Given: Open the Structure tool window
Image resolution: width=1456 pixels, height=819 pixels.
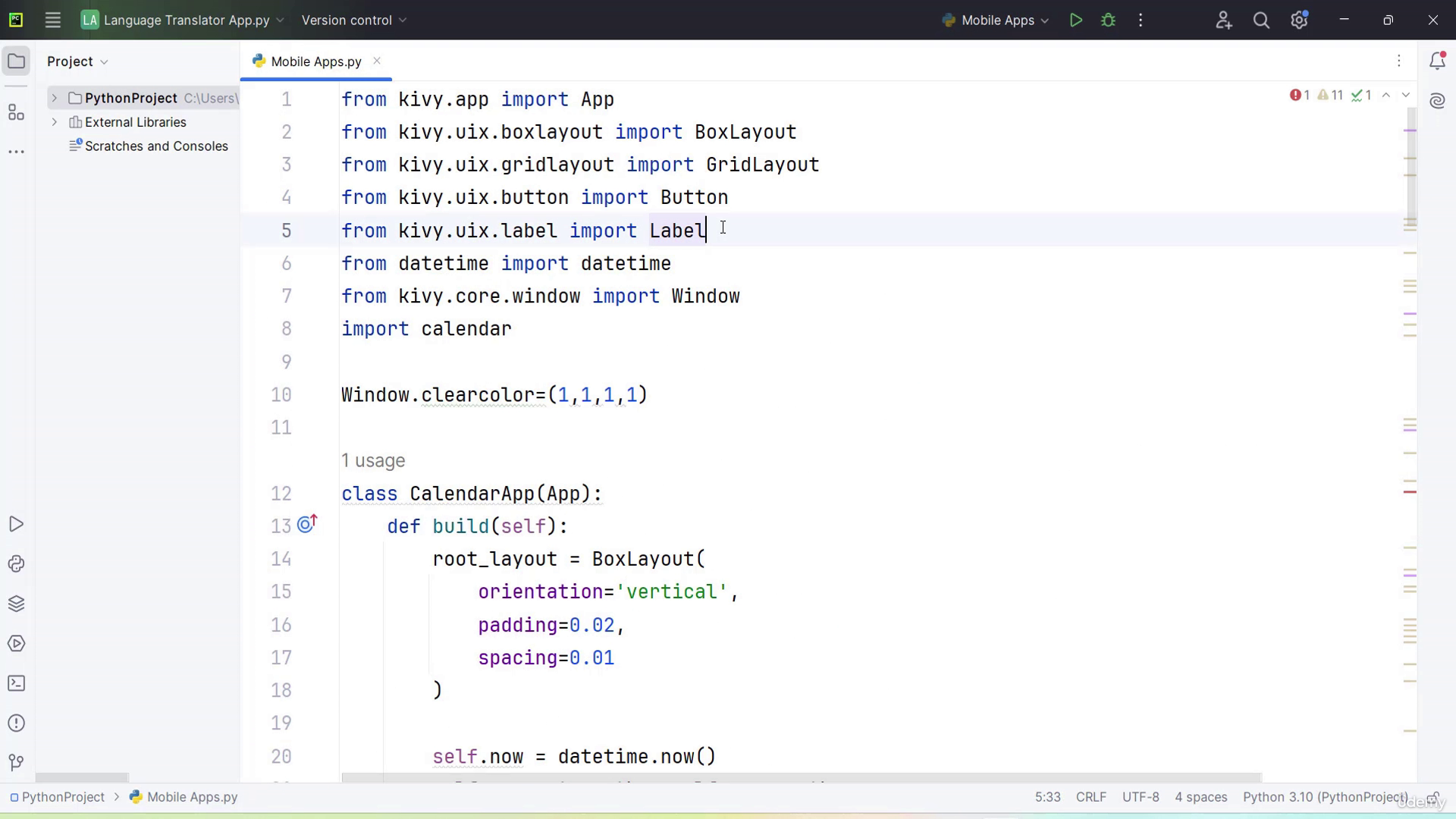Looking at the screenshot, I should coord(16,113).
